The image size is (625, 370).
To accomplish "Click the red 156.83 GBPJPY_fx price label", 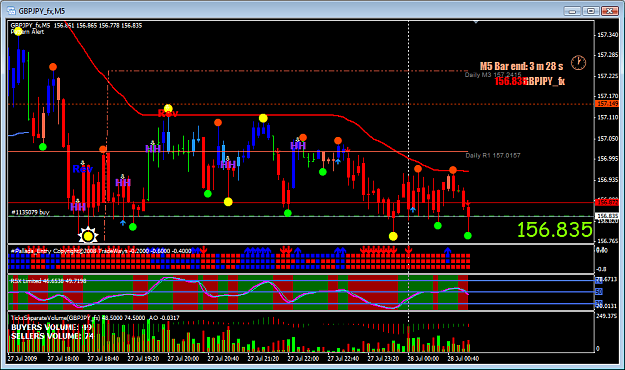I will click(x=529, y=81).
